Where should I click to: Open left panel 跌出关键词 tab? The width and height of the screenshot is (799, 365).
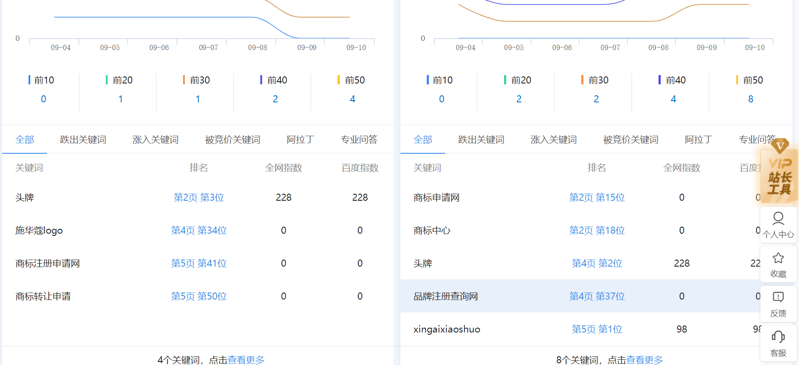pos(83,139)
